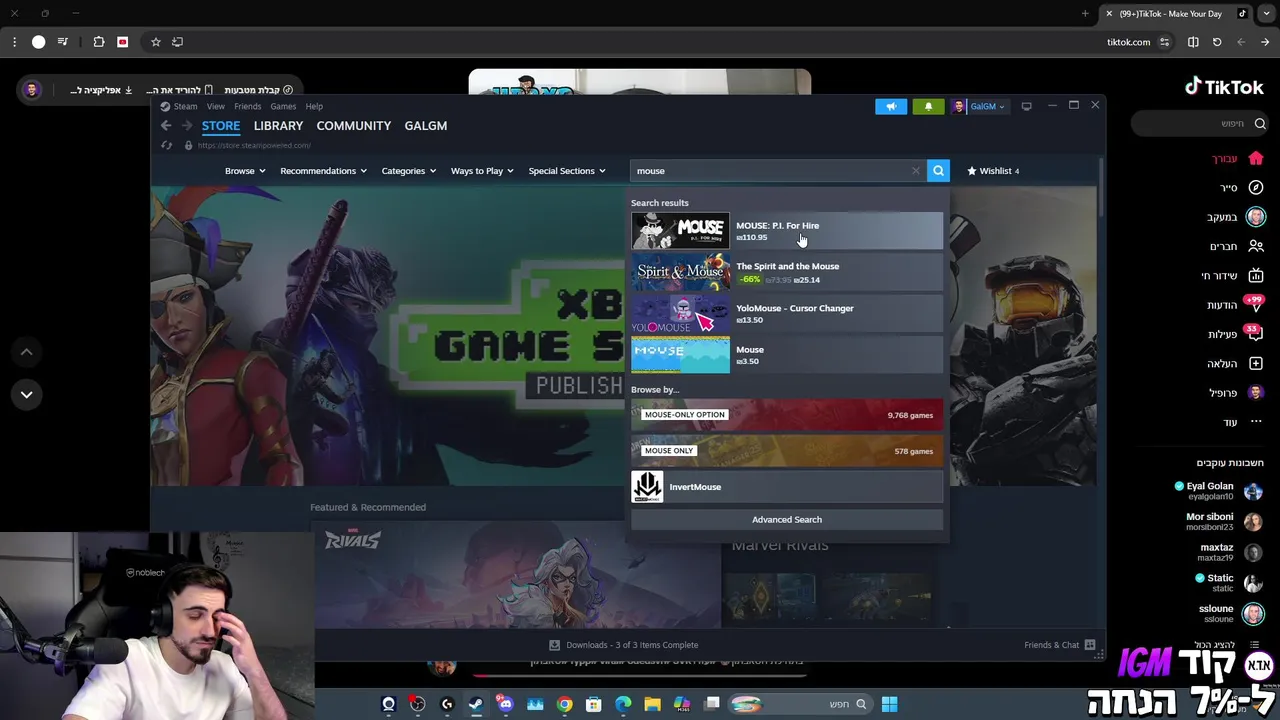This screenshot has height=720, width=1280.
Task: Open the Games menu in Steam
Action: [x=283, y=106]
